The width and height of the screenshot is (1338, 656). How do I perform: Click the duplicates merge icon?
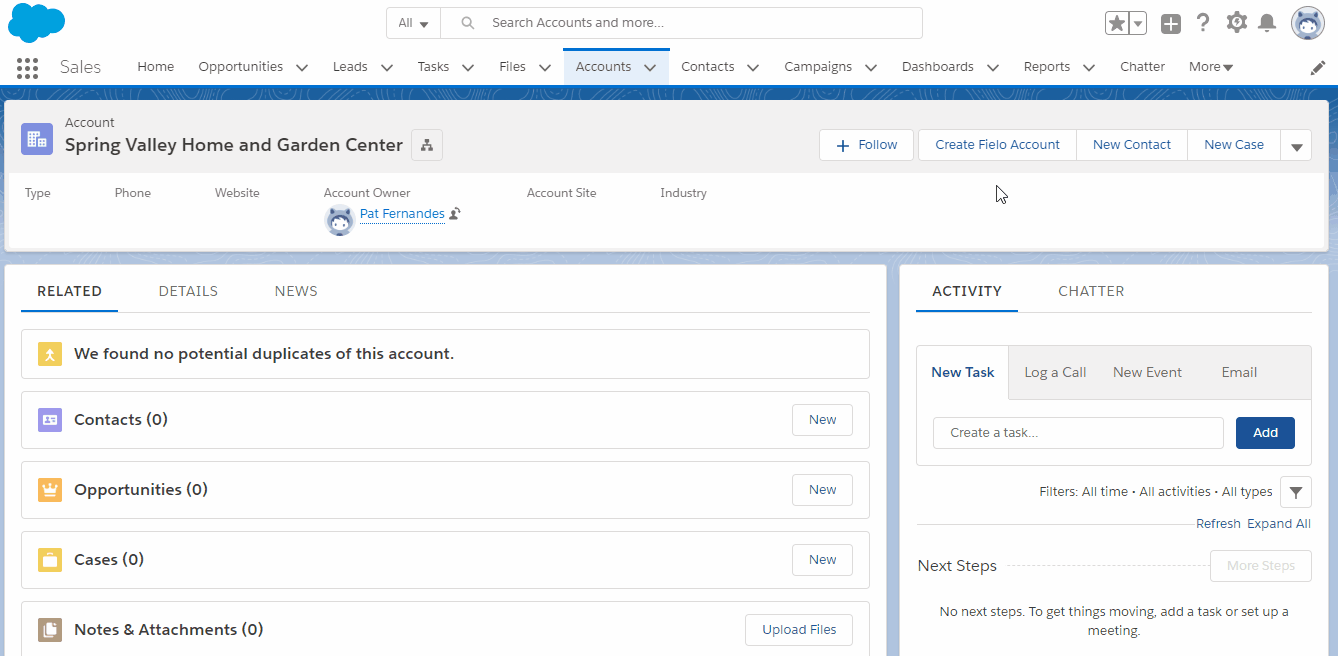click(x=50, y=354)
